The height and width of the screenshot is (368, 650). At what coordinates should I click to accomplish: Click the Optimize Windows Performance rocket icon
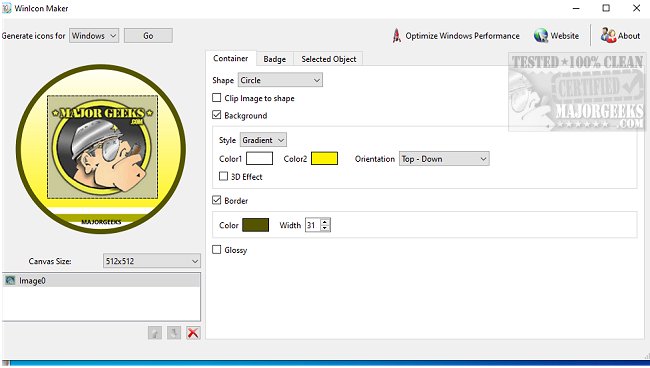tap(397, 36)
